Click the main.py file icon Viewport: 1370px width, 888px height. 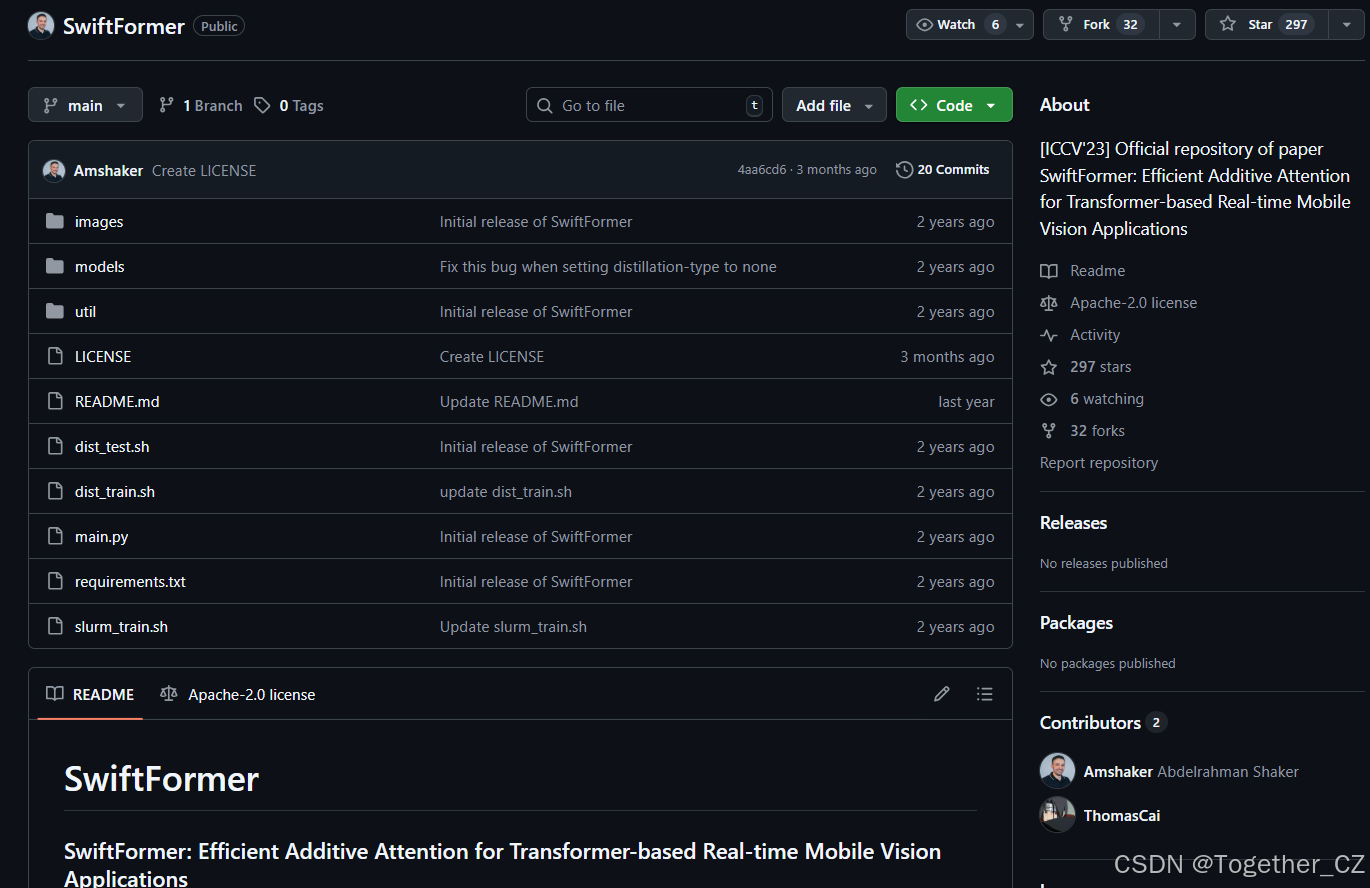point(55,536)
